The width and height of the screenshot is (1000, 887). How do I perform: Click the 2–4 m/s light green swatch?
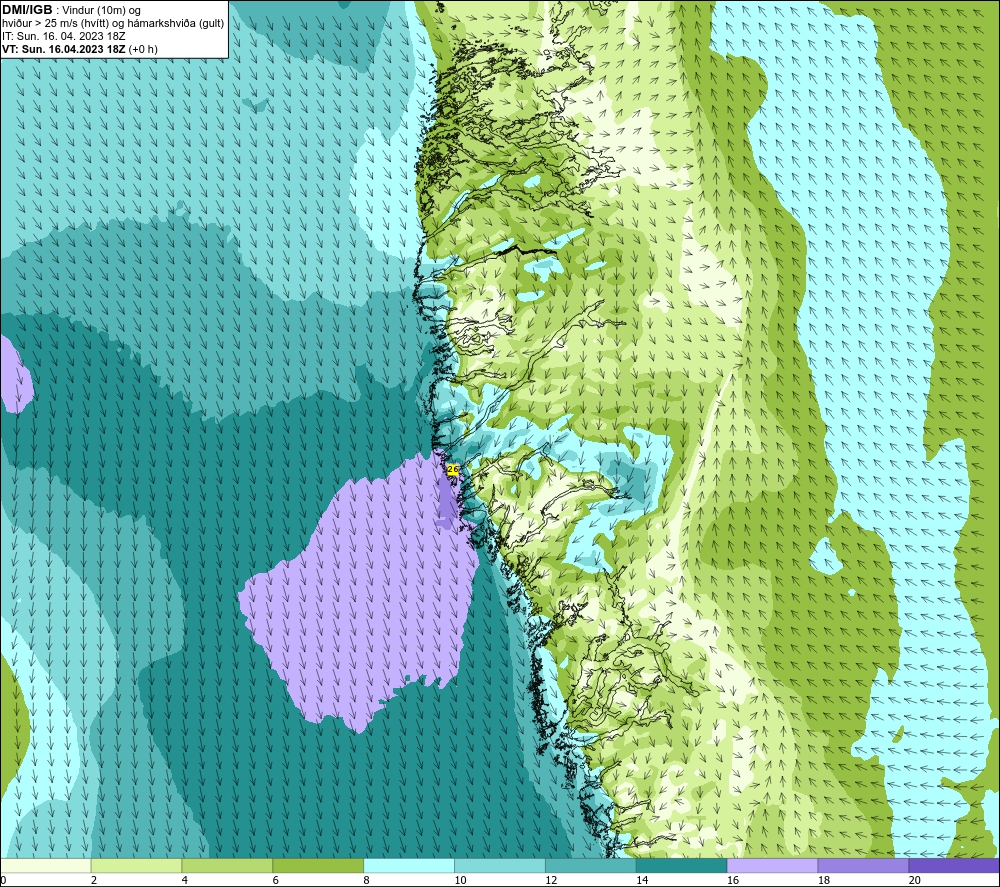tap(136, 865)
